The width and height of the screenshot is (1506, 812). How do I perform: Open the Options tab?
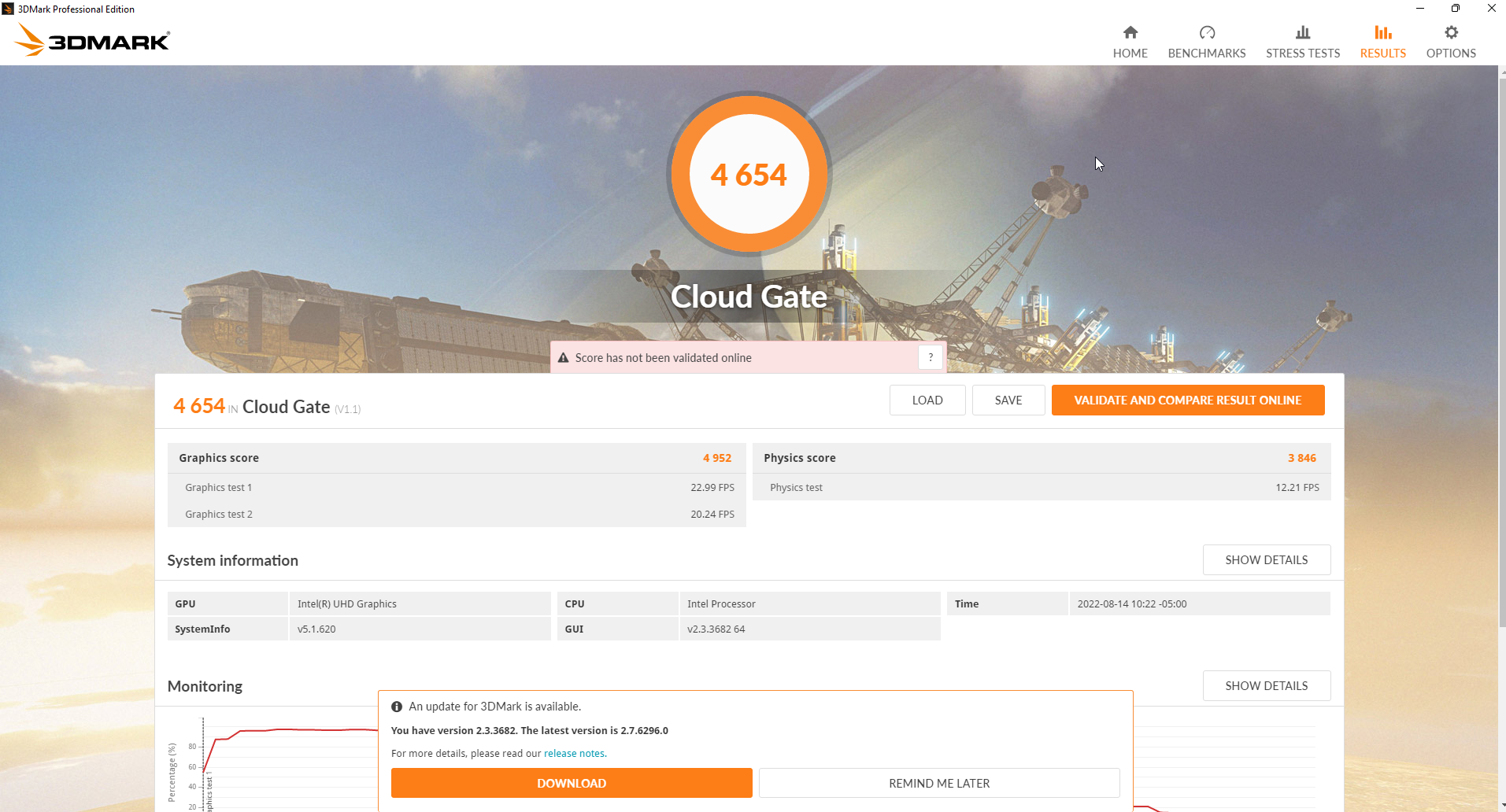(x=1450, y=42)
